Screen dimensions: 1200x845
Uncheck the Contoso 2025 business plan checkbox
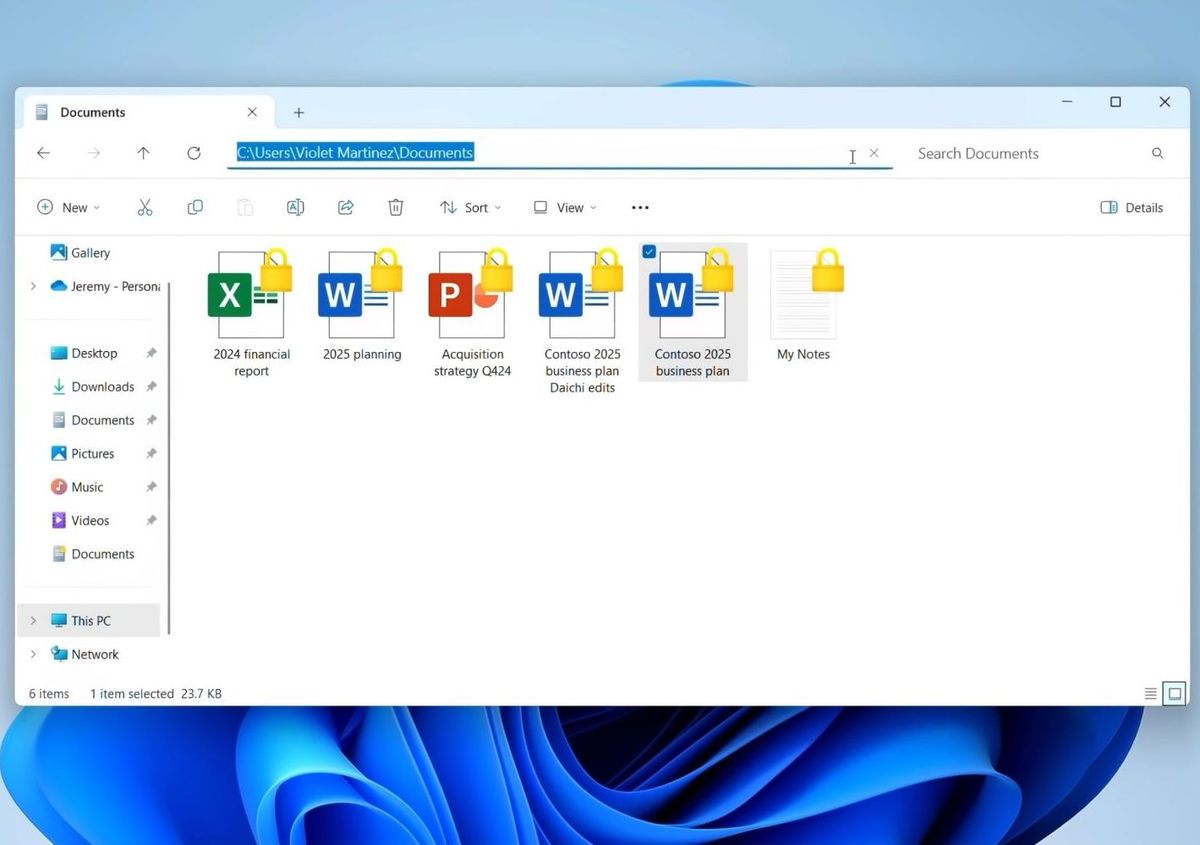coord(649,252)
